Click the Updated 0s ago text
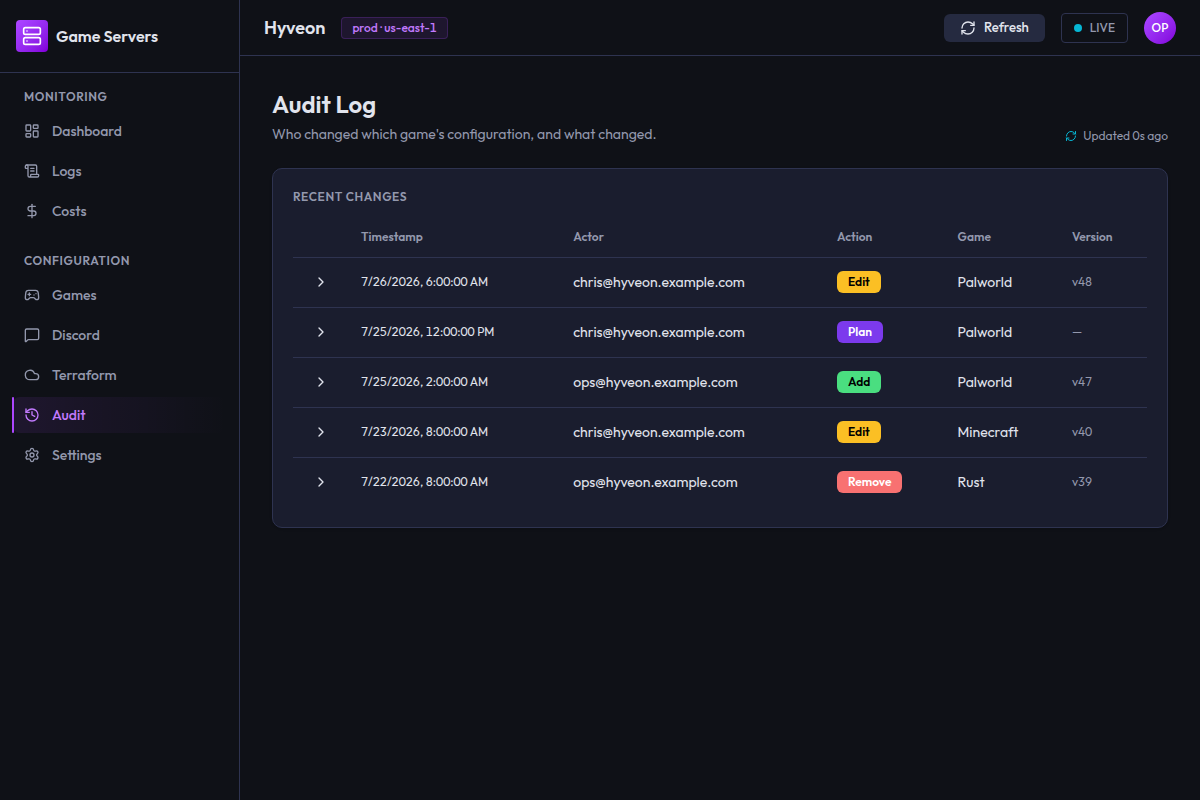 (1125, 136)
